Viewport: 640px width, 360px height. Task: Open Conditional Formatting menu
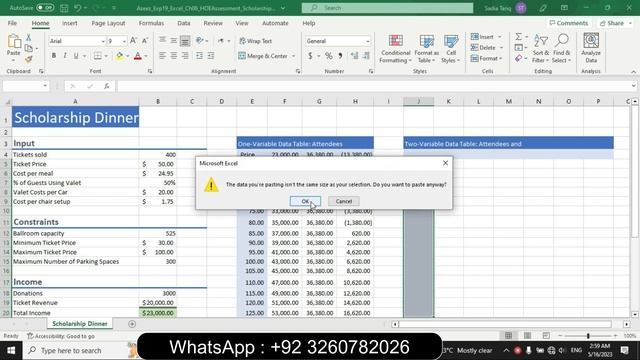click(x=395, y=49)
